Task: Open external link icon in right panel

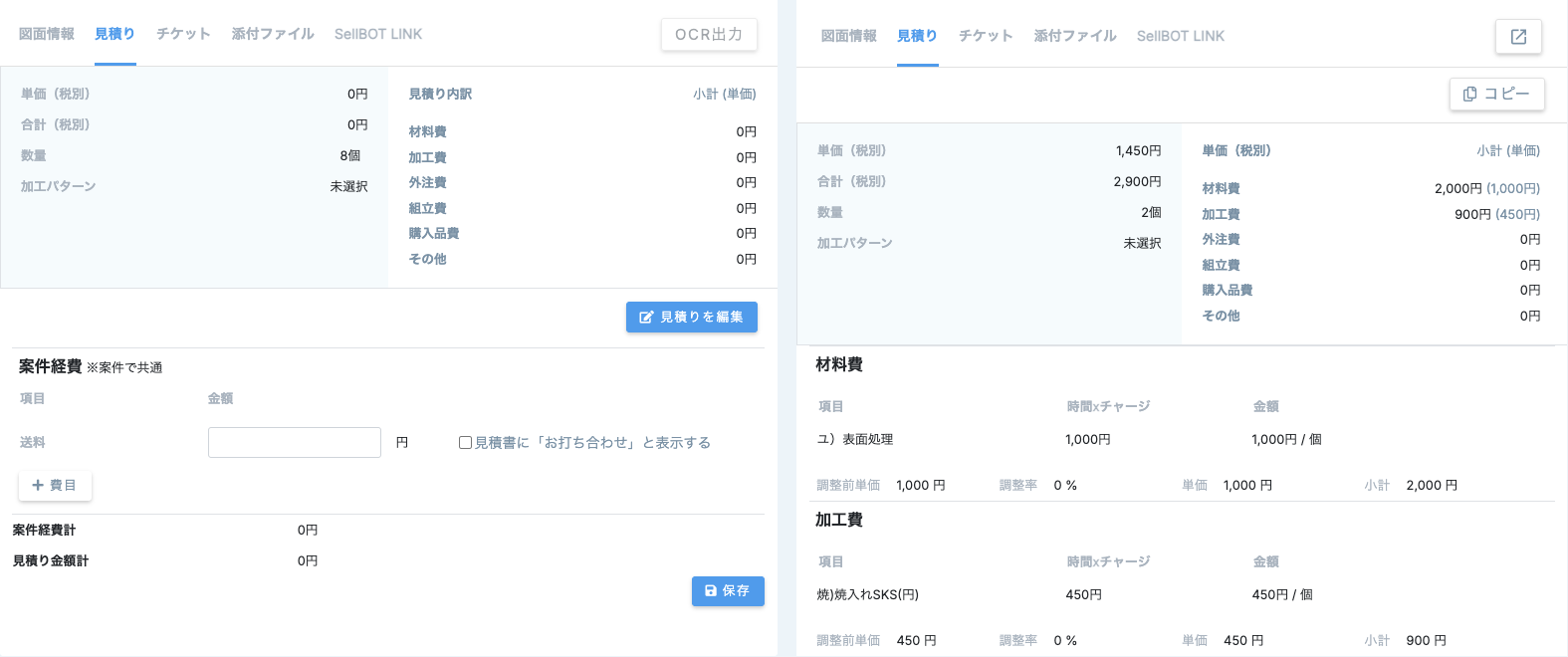Action: (x=1518, y=37)
